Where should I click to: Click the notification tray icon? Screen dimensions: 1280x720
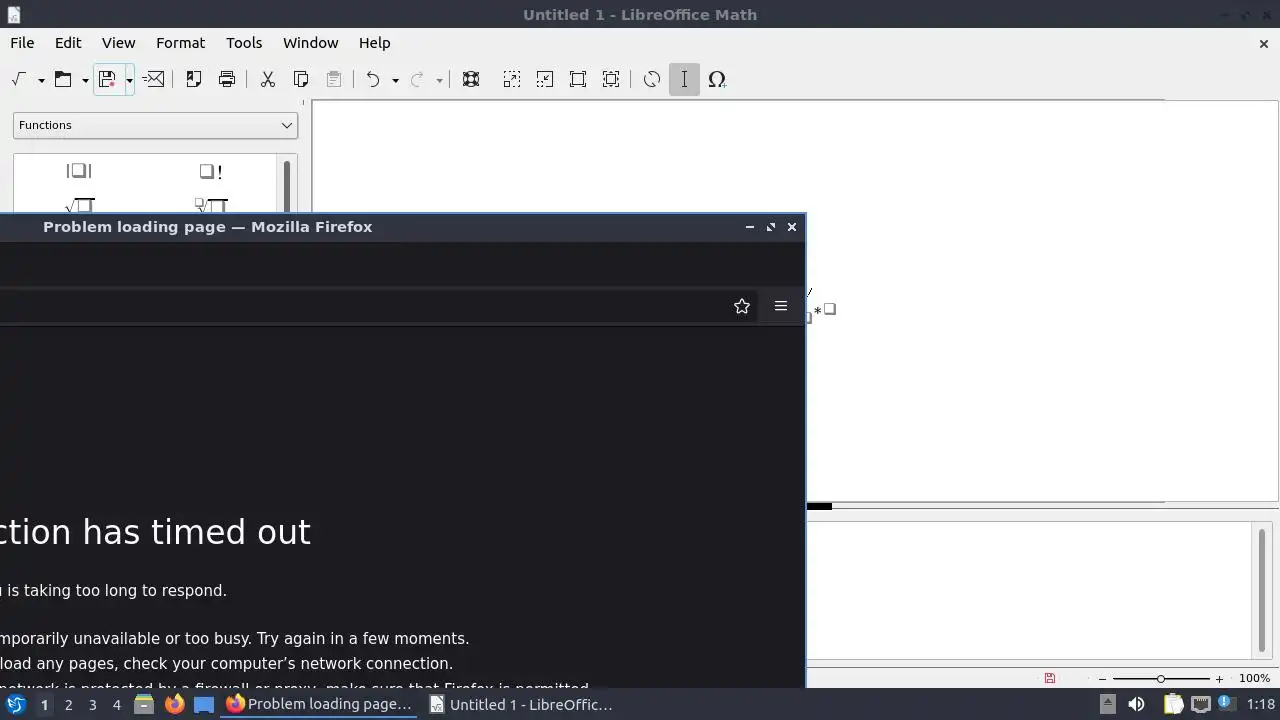(x=1225, y=704)
